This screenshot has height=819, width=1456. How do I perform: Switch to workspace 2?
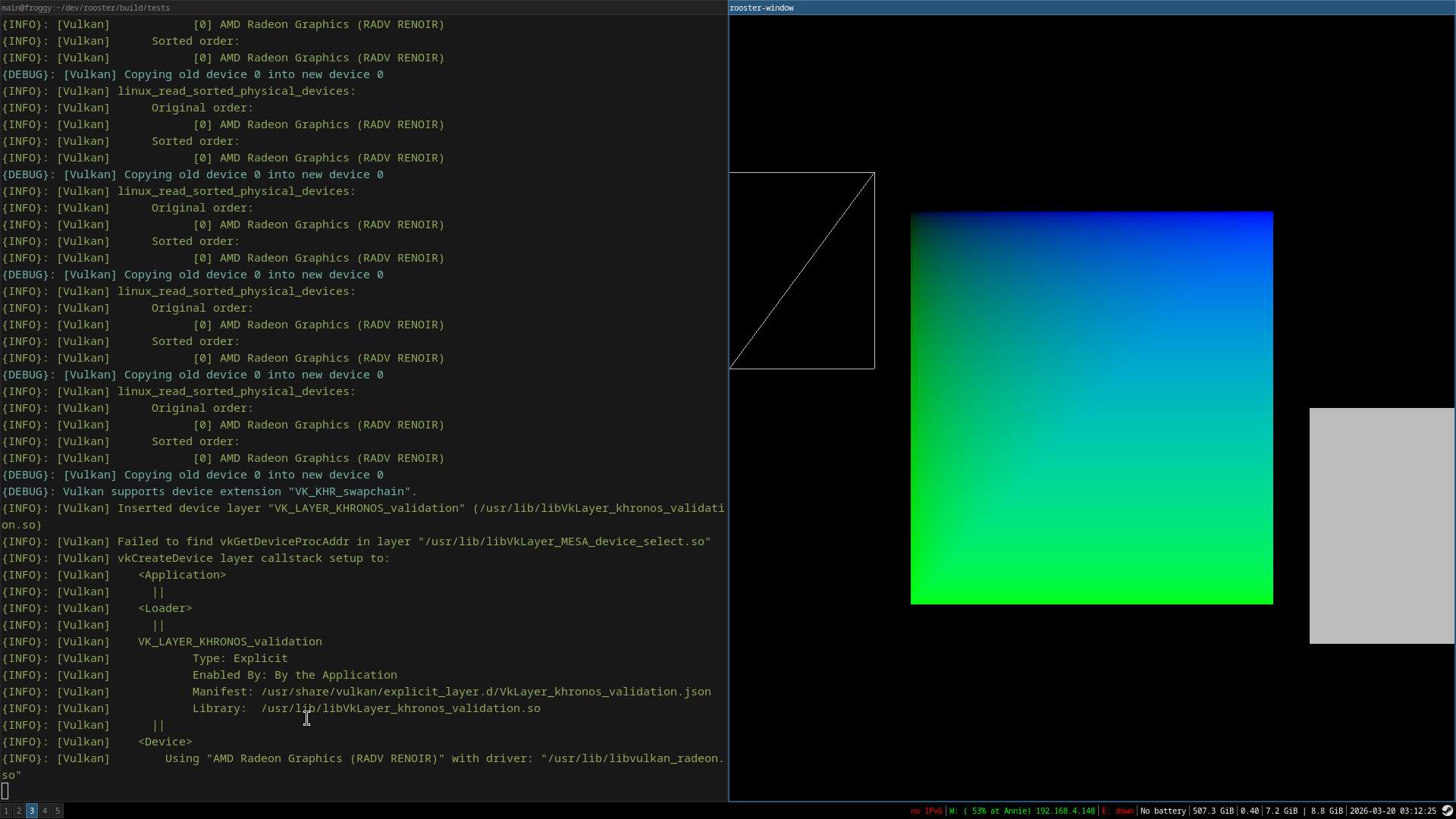(x=19, y=811)
